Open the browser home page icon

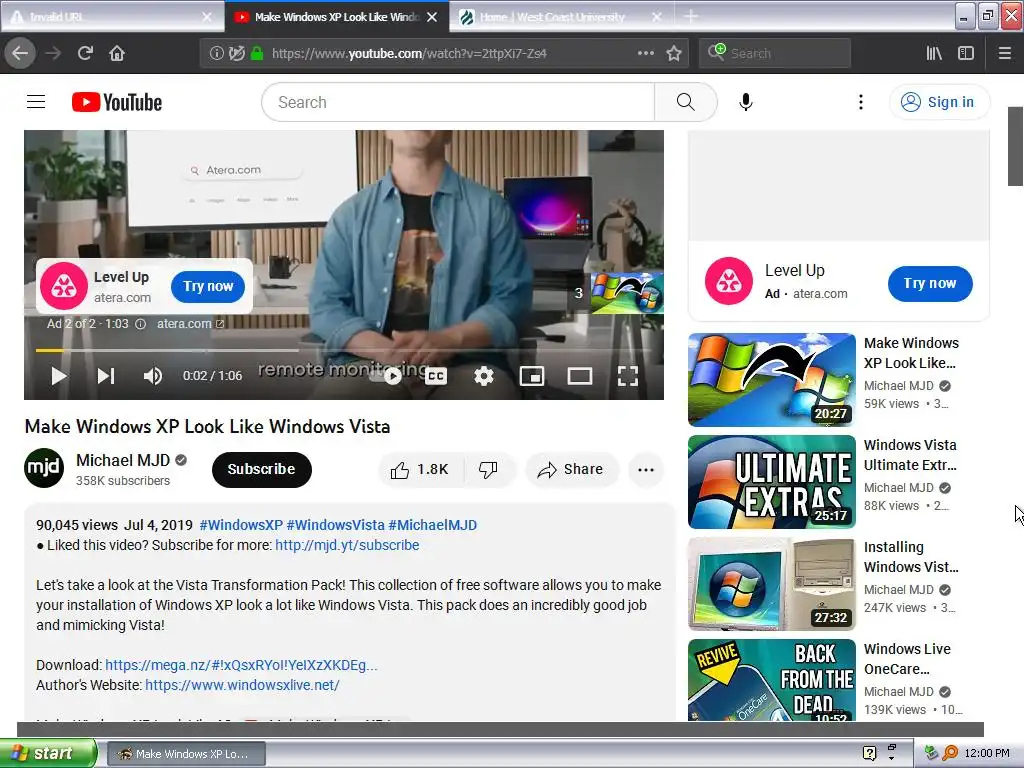117,53
